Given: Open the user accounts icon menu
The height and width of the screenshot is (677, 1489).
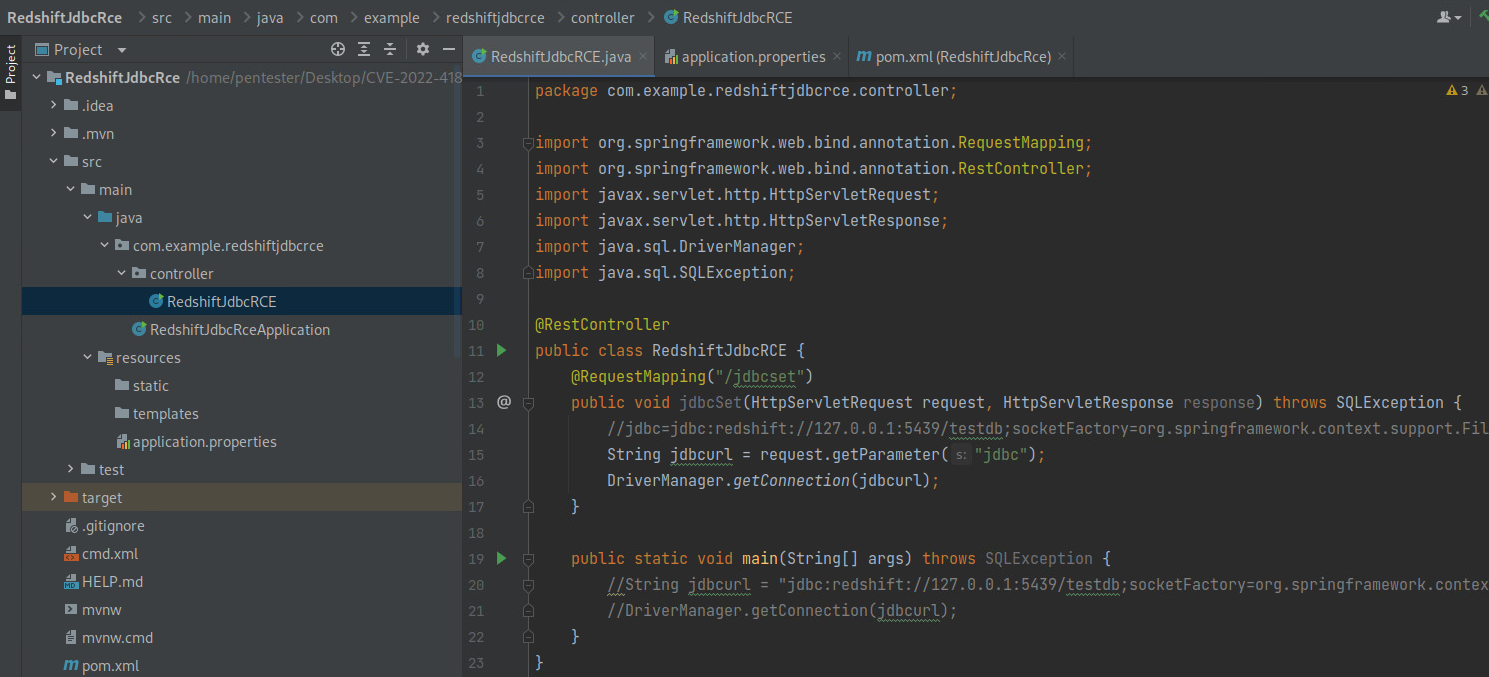Looking at the screenshot, I should click(1448, 17).
